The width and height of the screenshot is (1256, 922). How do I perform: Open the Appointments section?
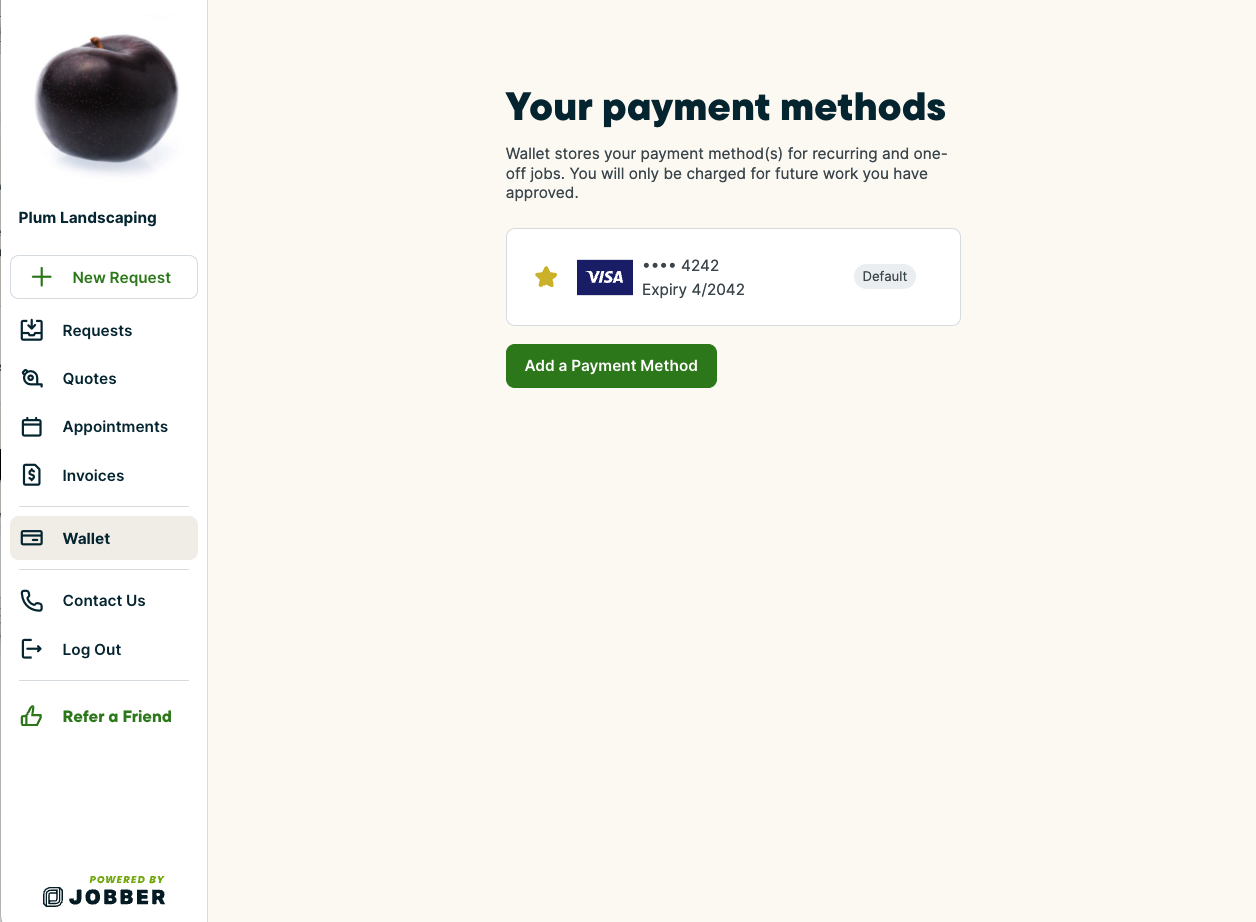(x=115, y=427)
